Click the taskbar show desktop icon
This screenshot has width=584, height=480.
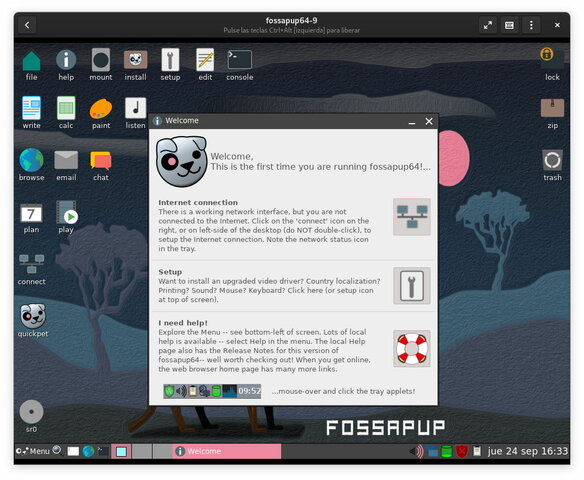coord(73,451)
